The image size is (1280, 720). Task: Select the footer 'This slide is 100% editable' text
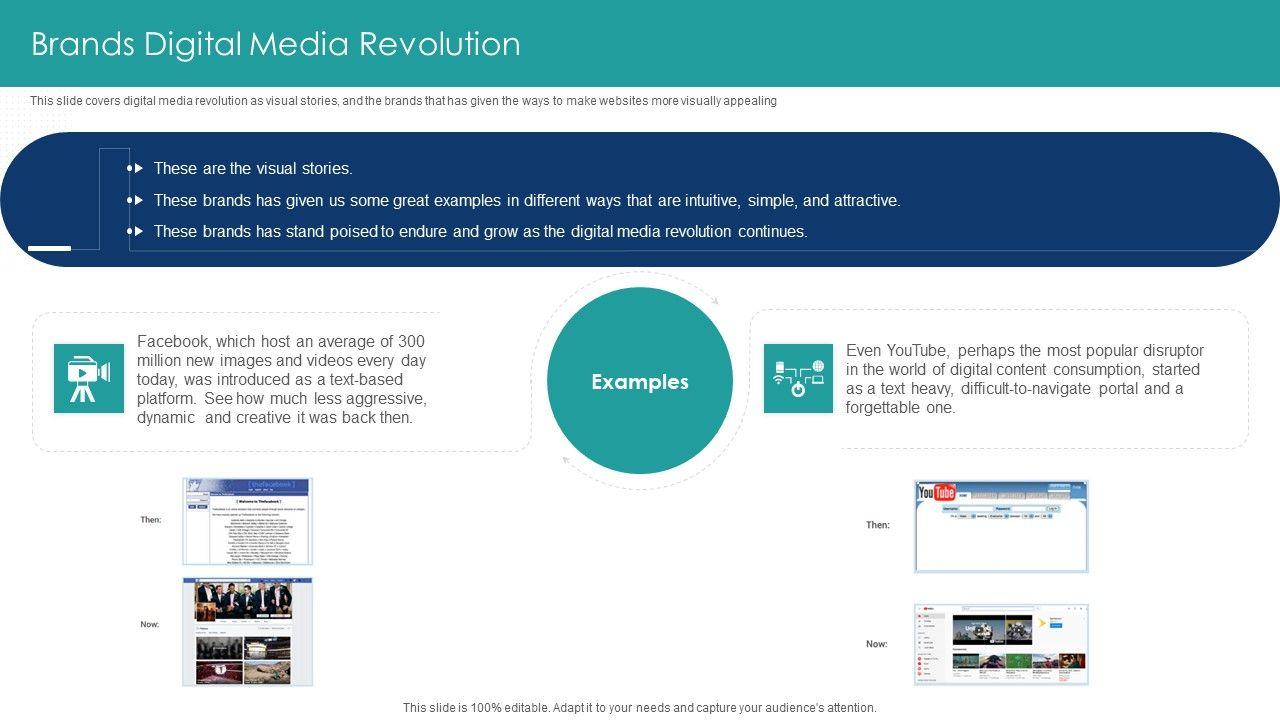pos(640,708)
